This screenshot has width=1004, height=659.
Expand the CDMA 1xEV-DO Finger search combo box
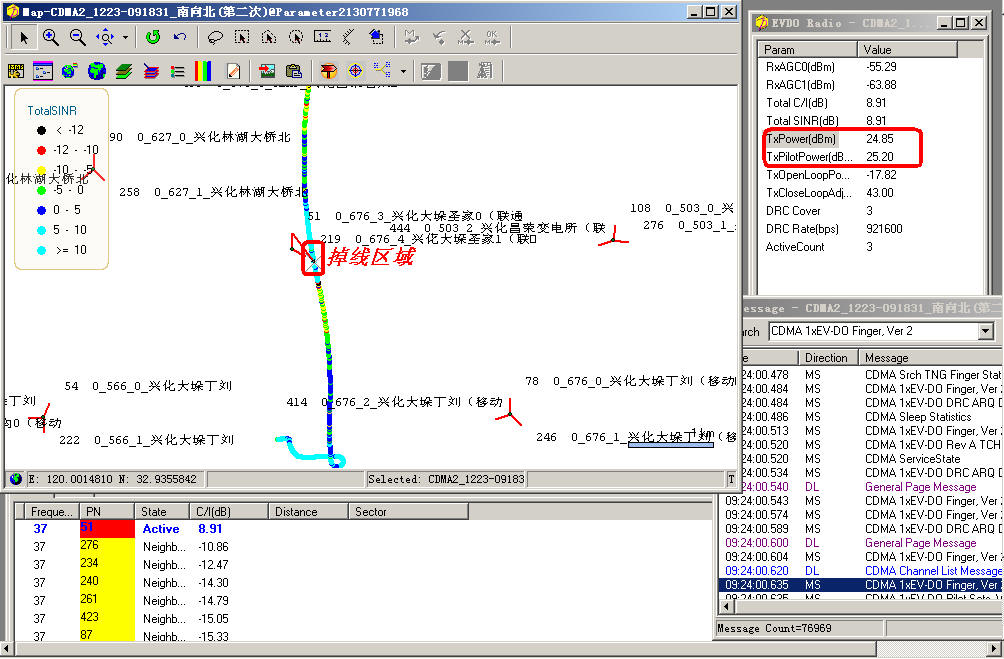(x=985, y=331)
